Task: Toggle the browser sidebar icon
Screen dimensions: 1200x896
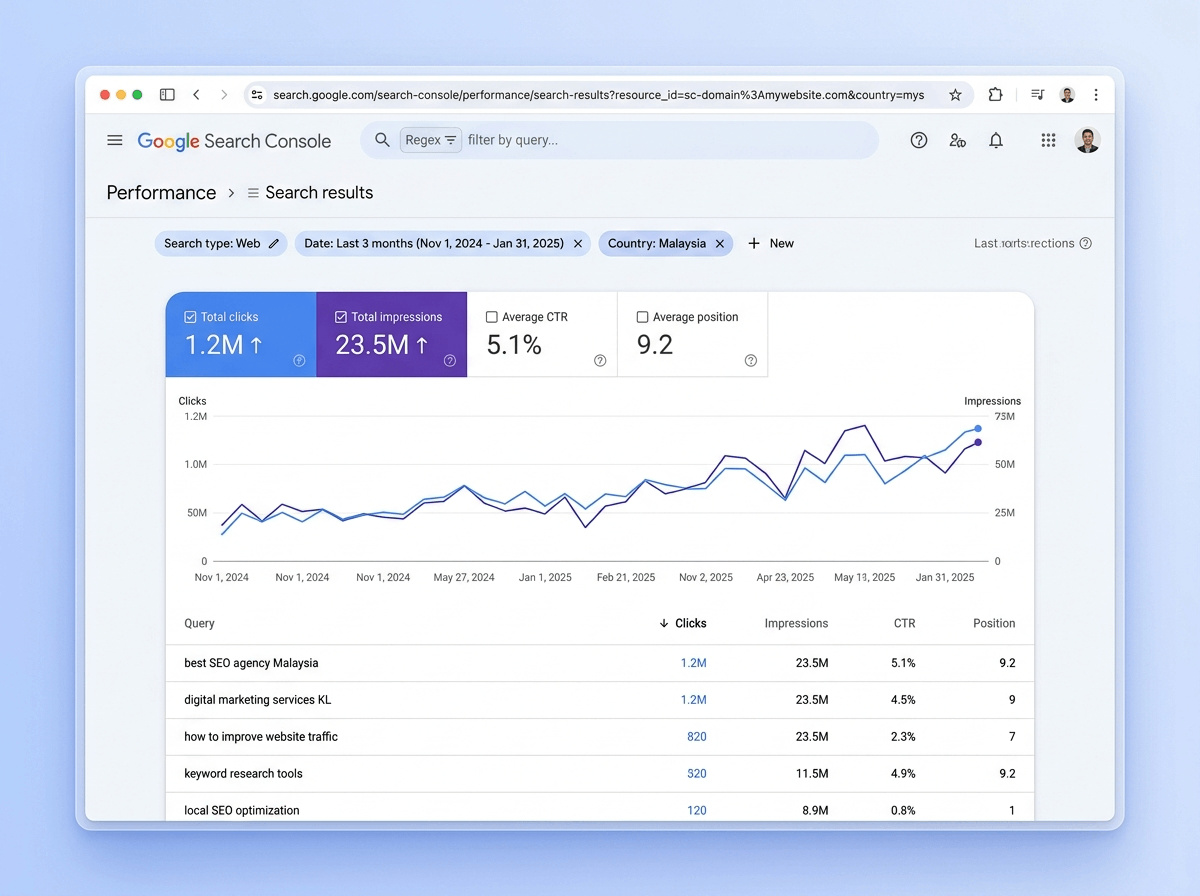Action: [167, 95]
